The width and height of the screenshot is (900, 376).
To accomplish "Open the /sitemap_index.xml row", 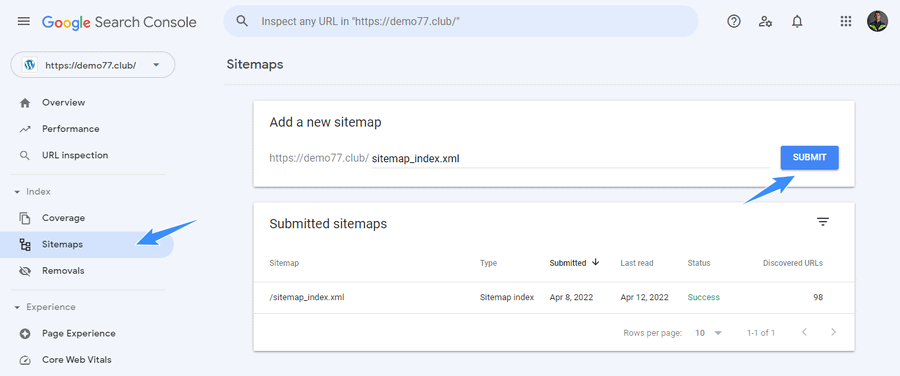I will coord(554,297).
